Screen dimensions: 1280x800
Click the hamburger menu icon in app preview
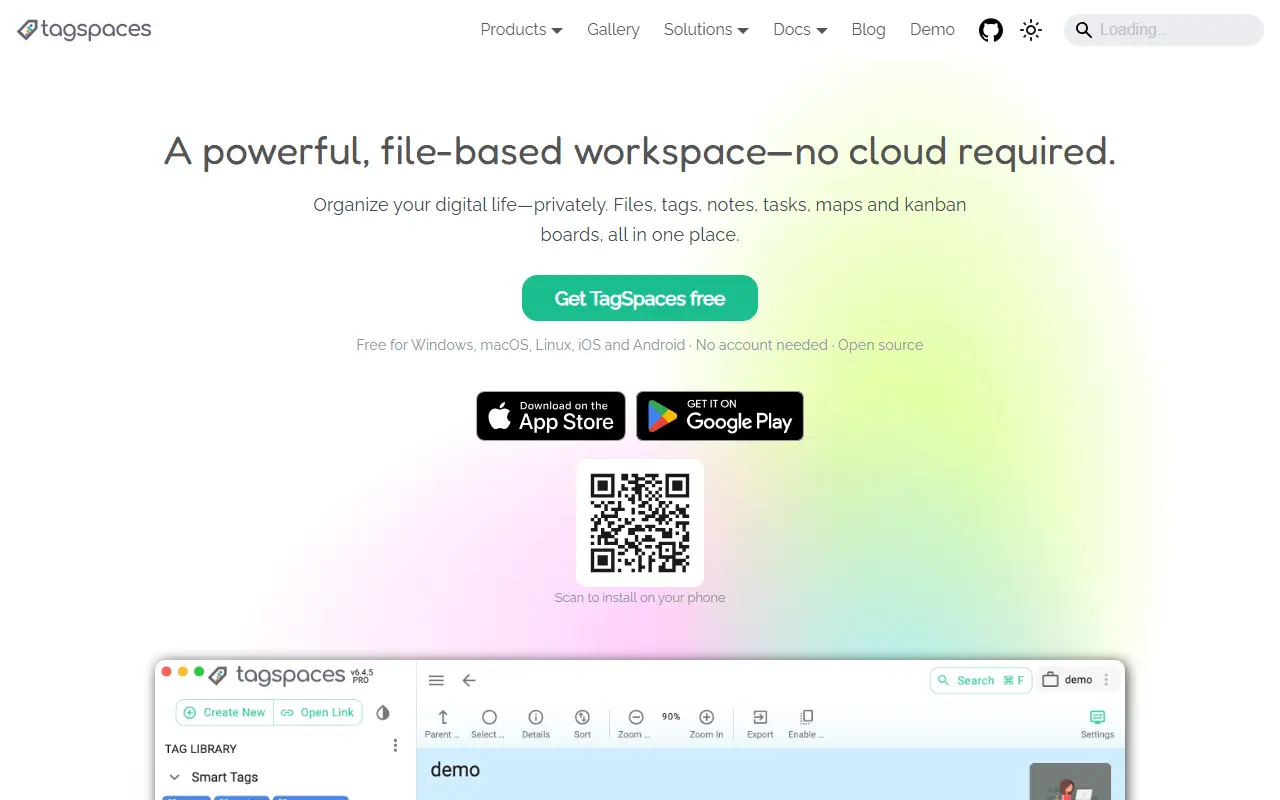click(436, 681)
